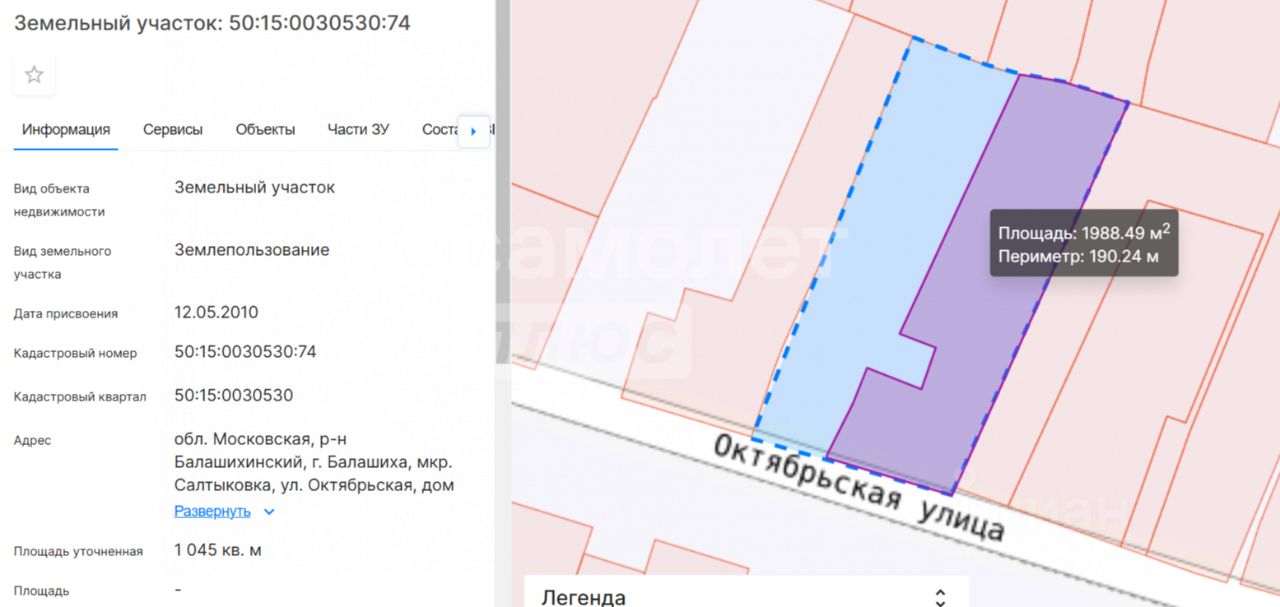Switch to the Сервисы tab

[173, 130]
